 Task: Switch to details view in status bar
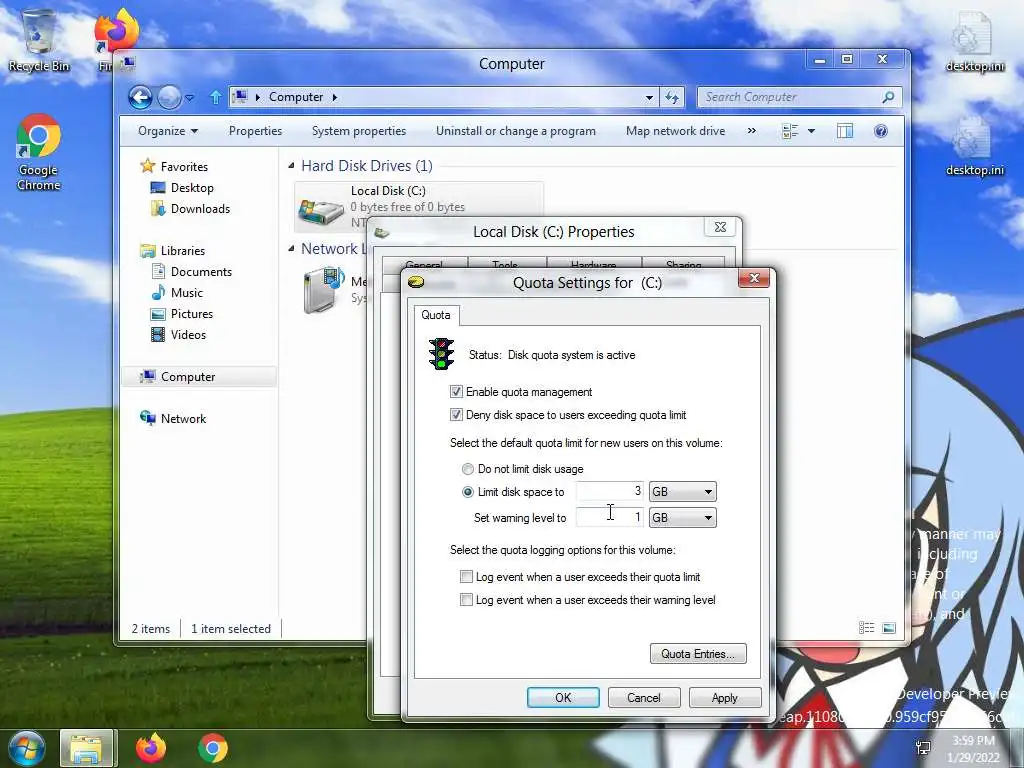point(867,628)
